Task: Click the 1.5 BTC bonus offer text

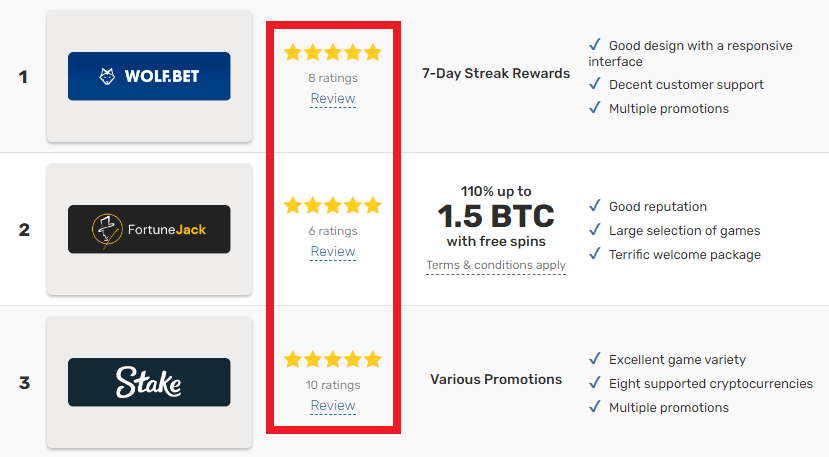Action: click(x=496, y=216)
